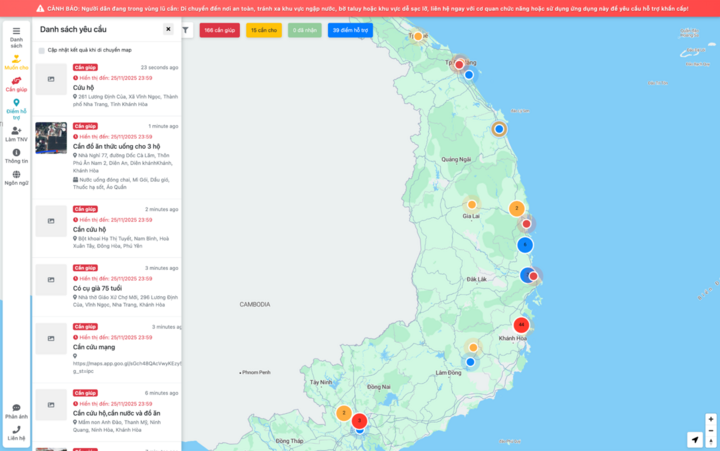Toggle the green 'đã nhận' filter
The width and height of the screenshot is (720, 451).
pyautogui.click(x=305, y=31)
